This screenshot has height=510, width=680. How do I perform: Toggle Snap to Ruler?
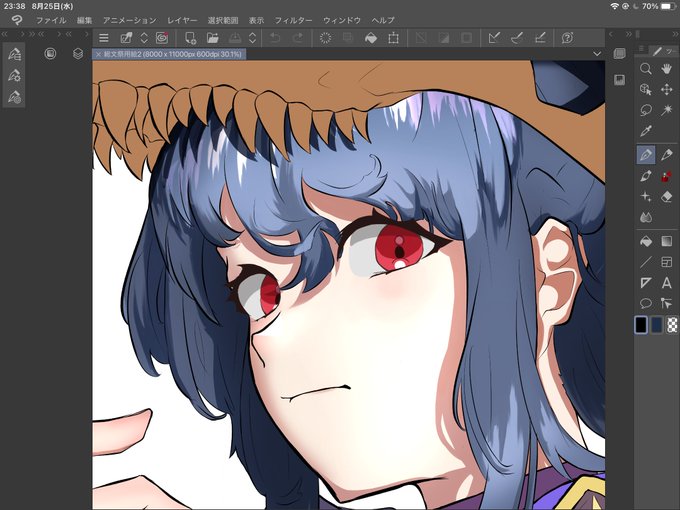(x=494, y=38)
